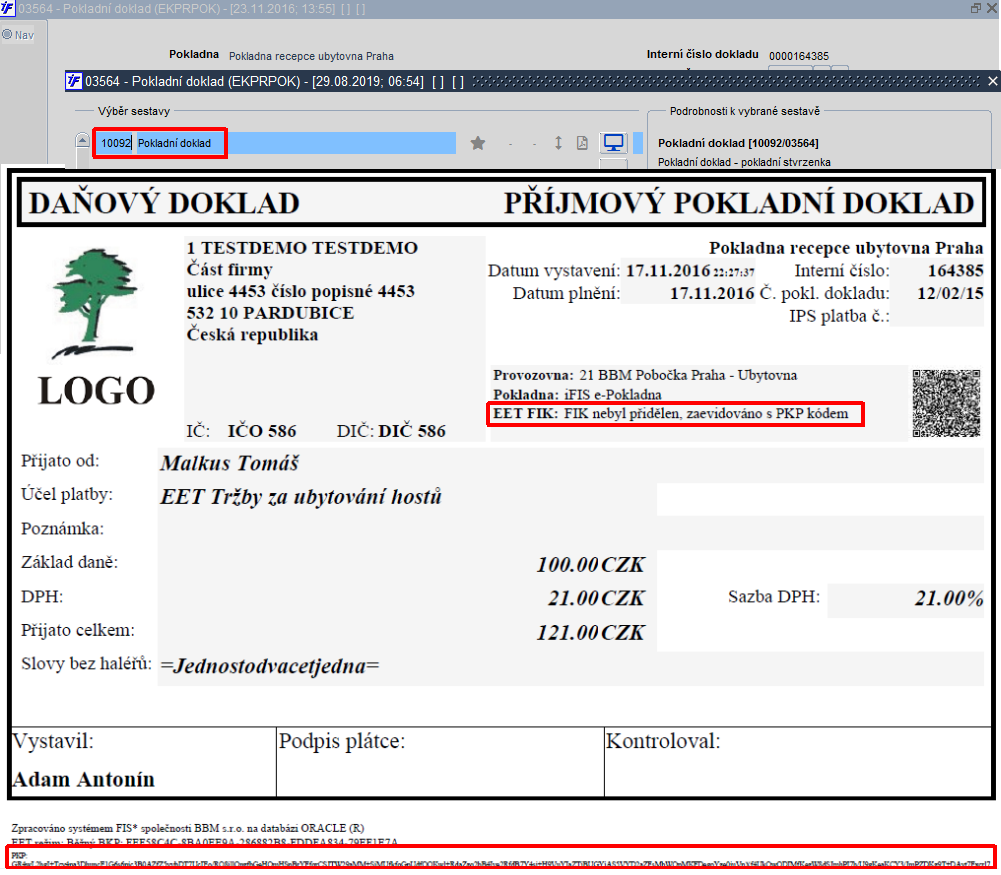Image resolution: width=1001 pixels, height=875 pixels.
Task: Click 'Provozovna: 21 BBM Pobočka Praha - Ubytovna'
Action: tap(645, 375)
